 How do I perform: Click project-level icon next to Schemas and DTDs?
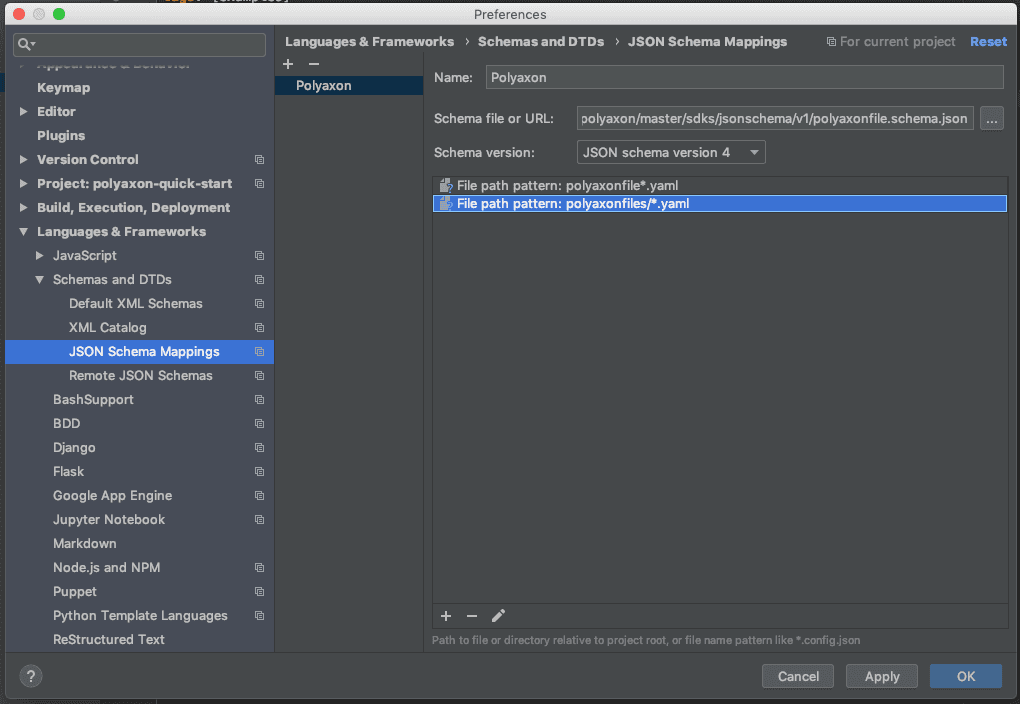pos(260,280)
